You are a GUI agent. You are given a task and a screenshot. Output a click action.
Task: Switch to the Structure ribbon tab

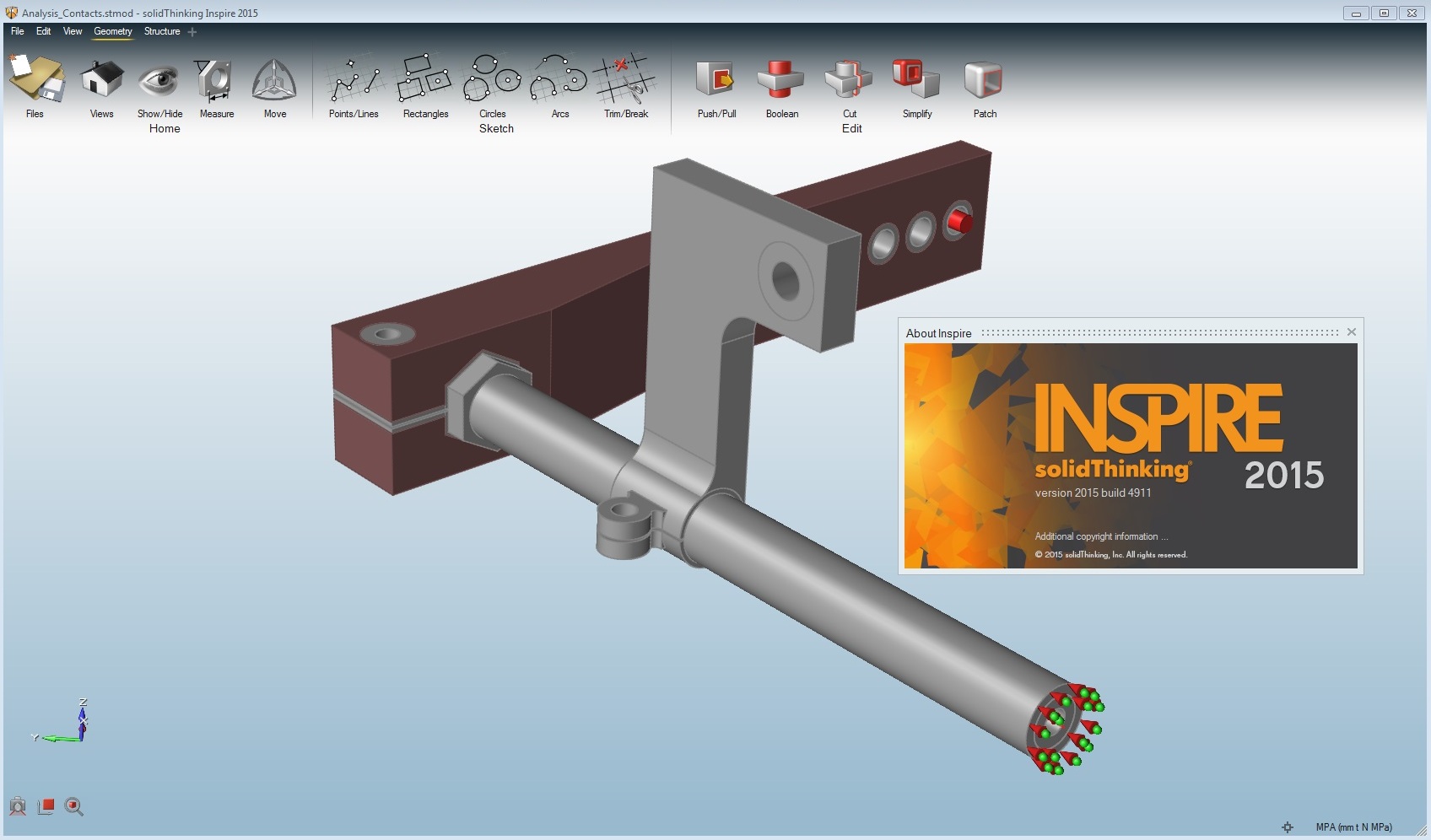point(162,31)
